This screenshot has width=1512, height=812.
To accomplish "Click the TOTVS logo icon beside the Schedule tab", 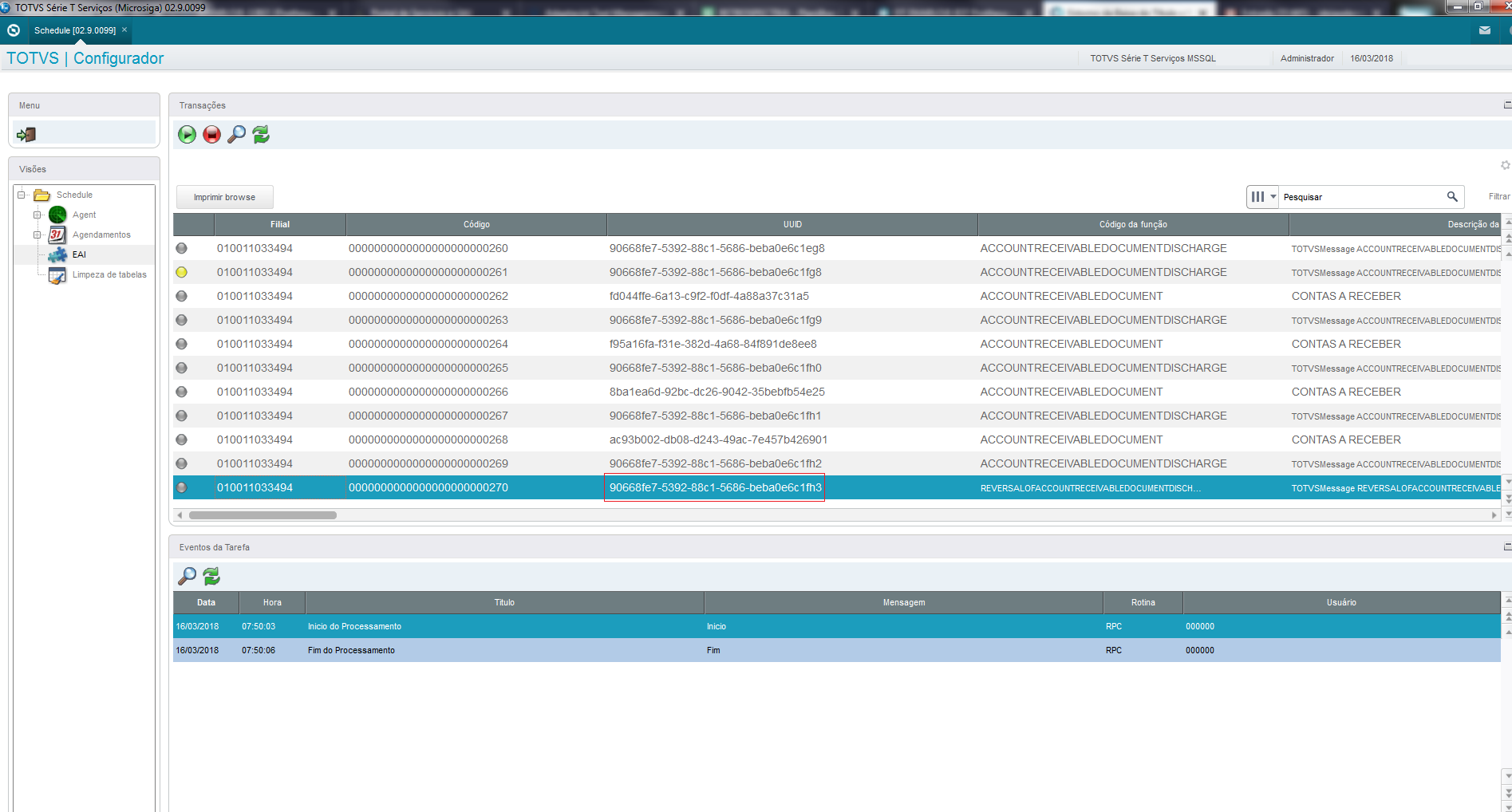I will click(x=14, y=30).
